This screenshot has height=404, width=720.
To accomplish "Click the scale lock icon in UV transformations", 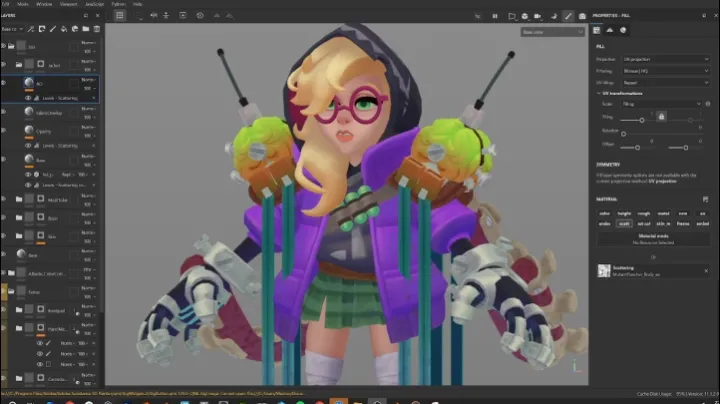I will click(x=660, y=117).
